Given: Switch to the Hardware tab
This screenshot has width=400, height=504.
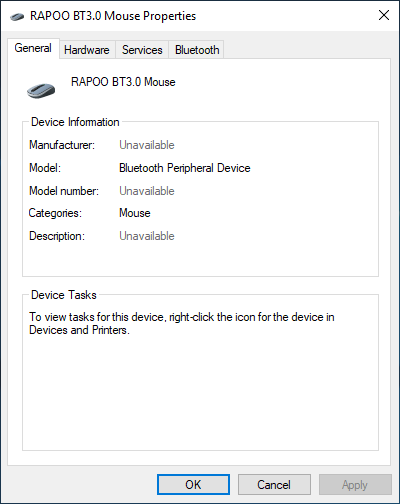Looking at the screenshot, I should [x=87, y=50].
